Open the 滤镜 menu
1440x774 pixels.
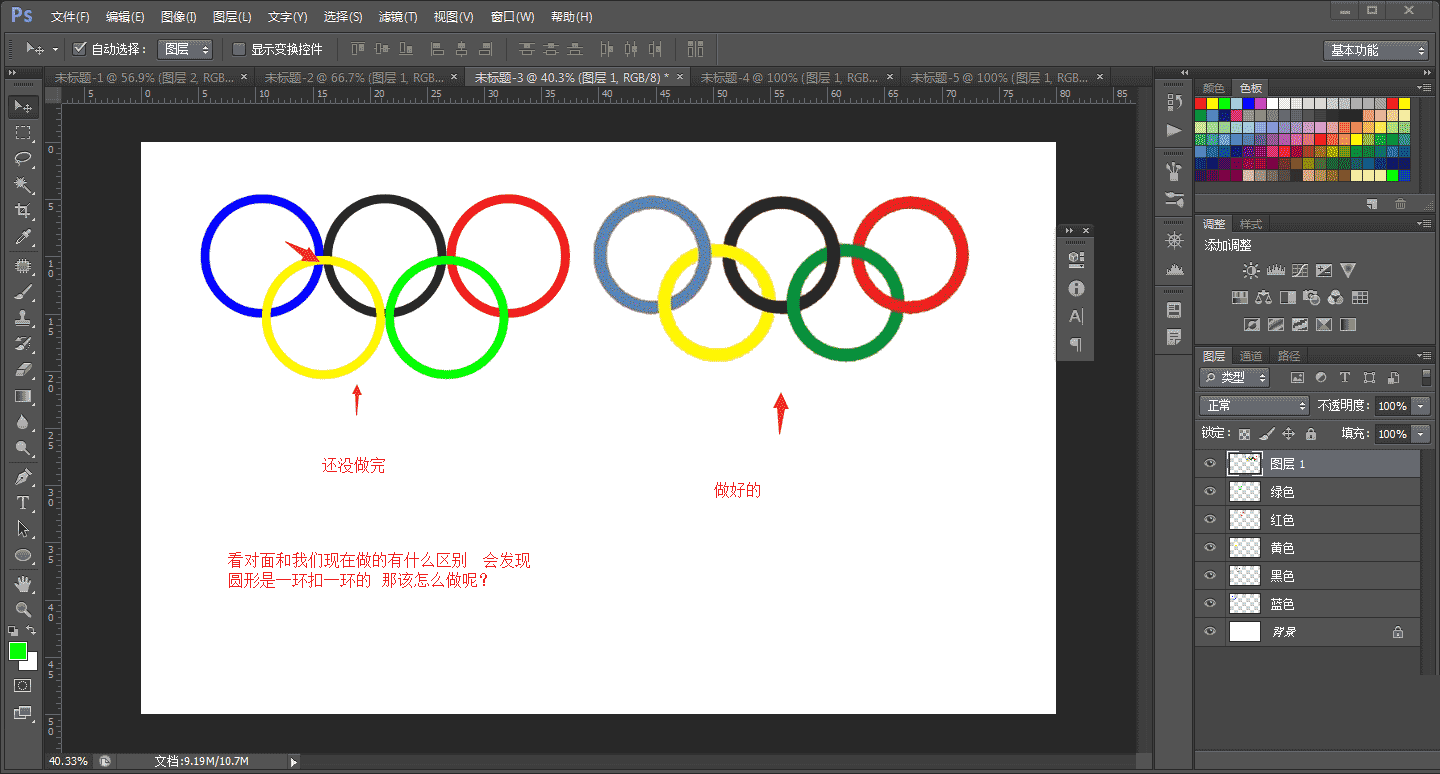tap(396, 16)
